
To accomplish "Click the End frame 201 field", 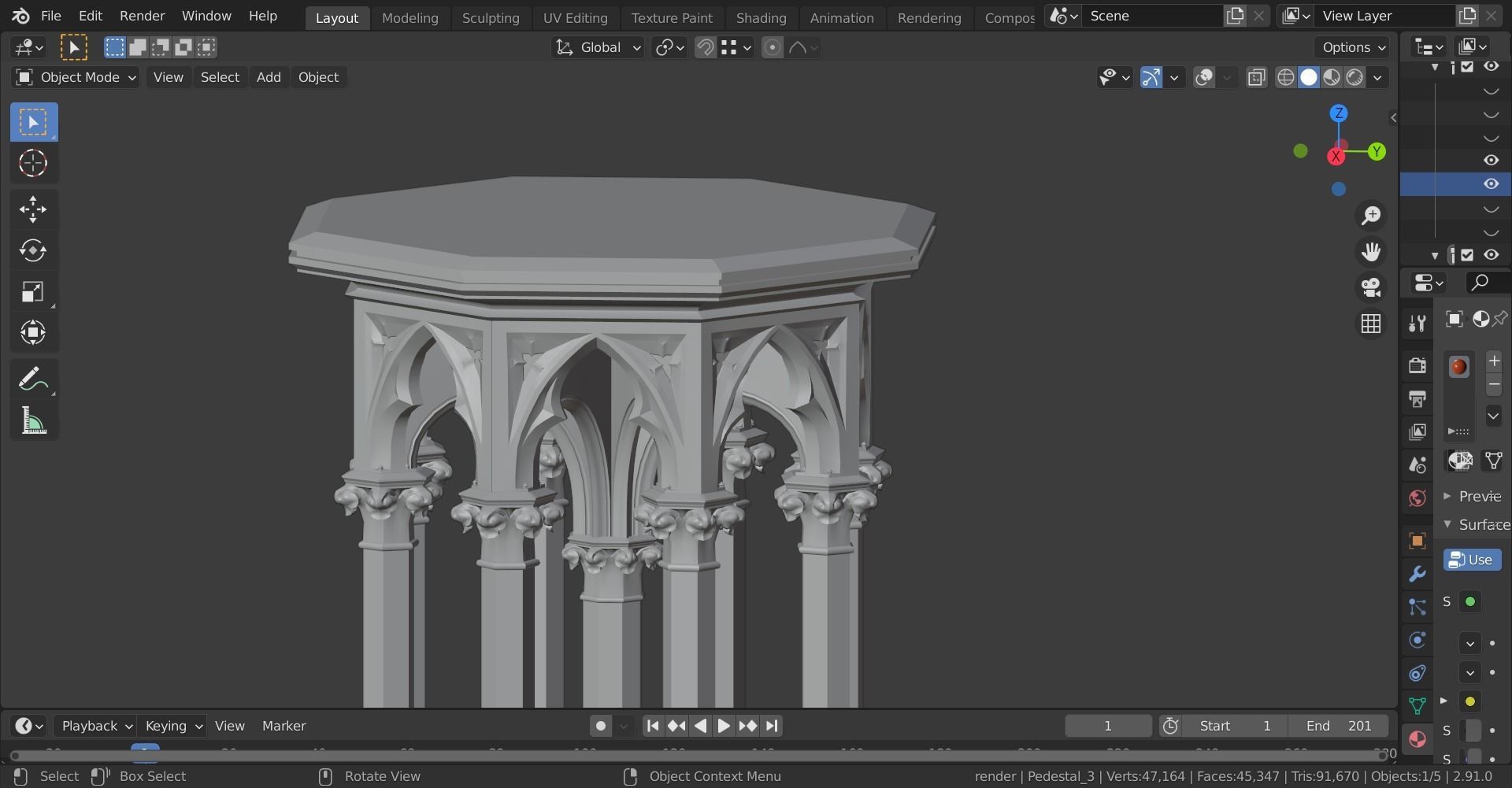I will (x=1339, y=726).
